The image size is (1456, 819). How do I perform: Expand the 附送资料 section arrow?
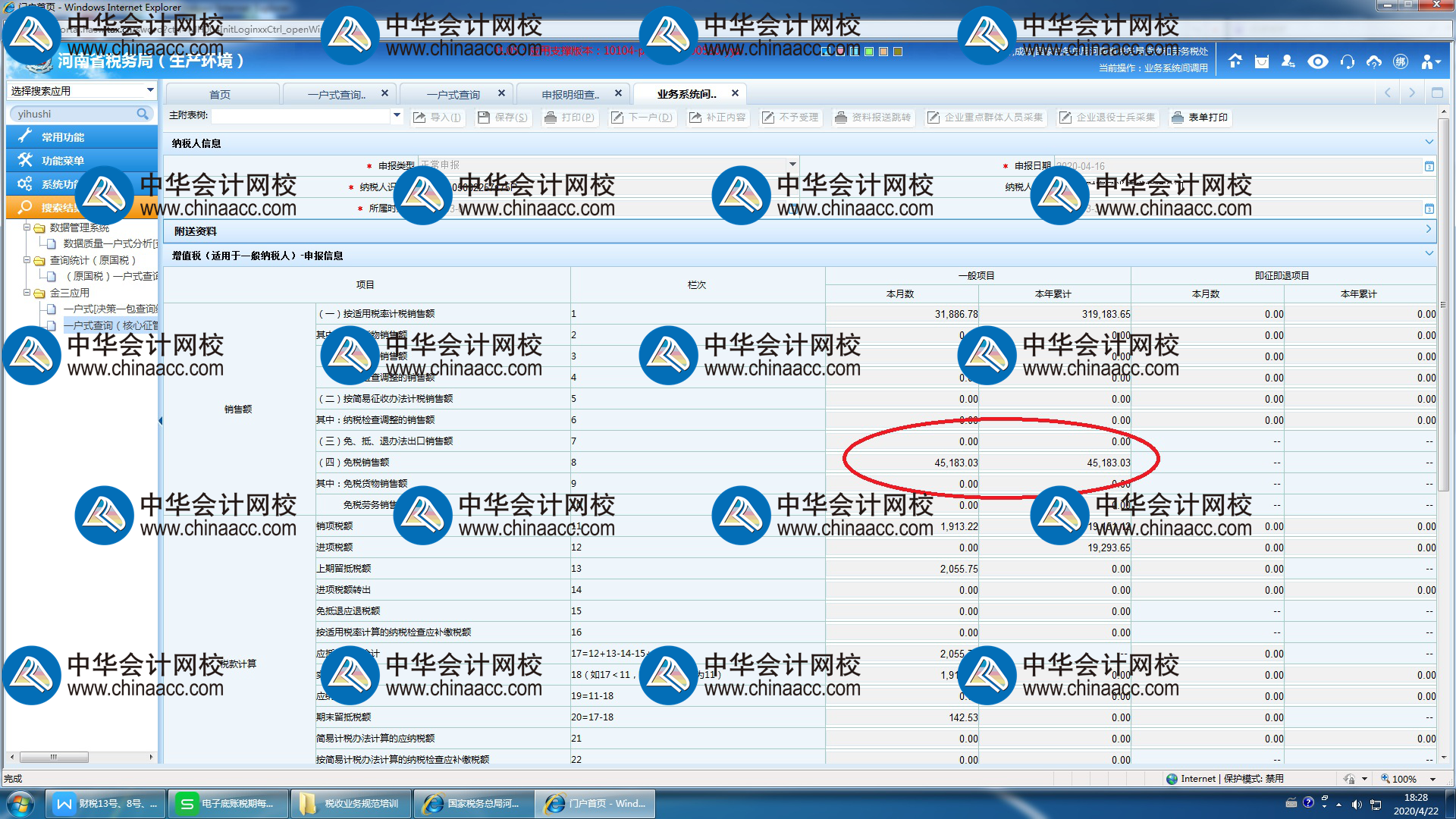pyautogui.click(x=1429, y=230)
